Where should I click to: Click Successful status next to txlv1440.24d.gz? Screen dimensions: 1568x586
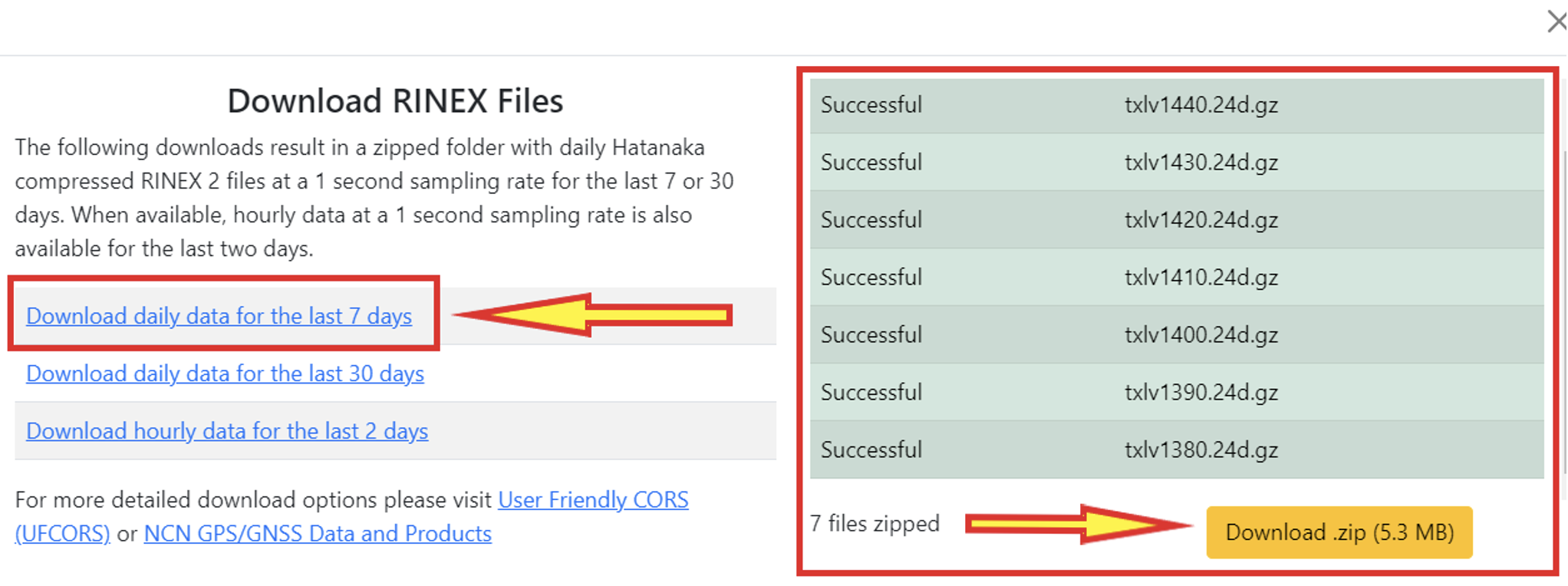click(871, 105)
